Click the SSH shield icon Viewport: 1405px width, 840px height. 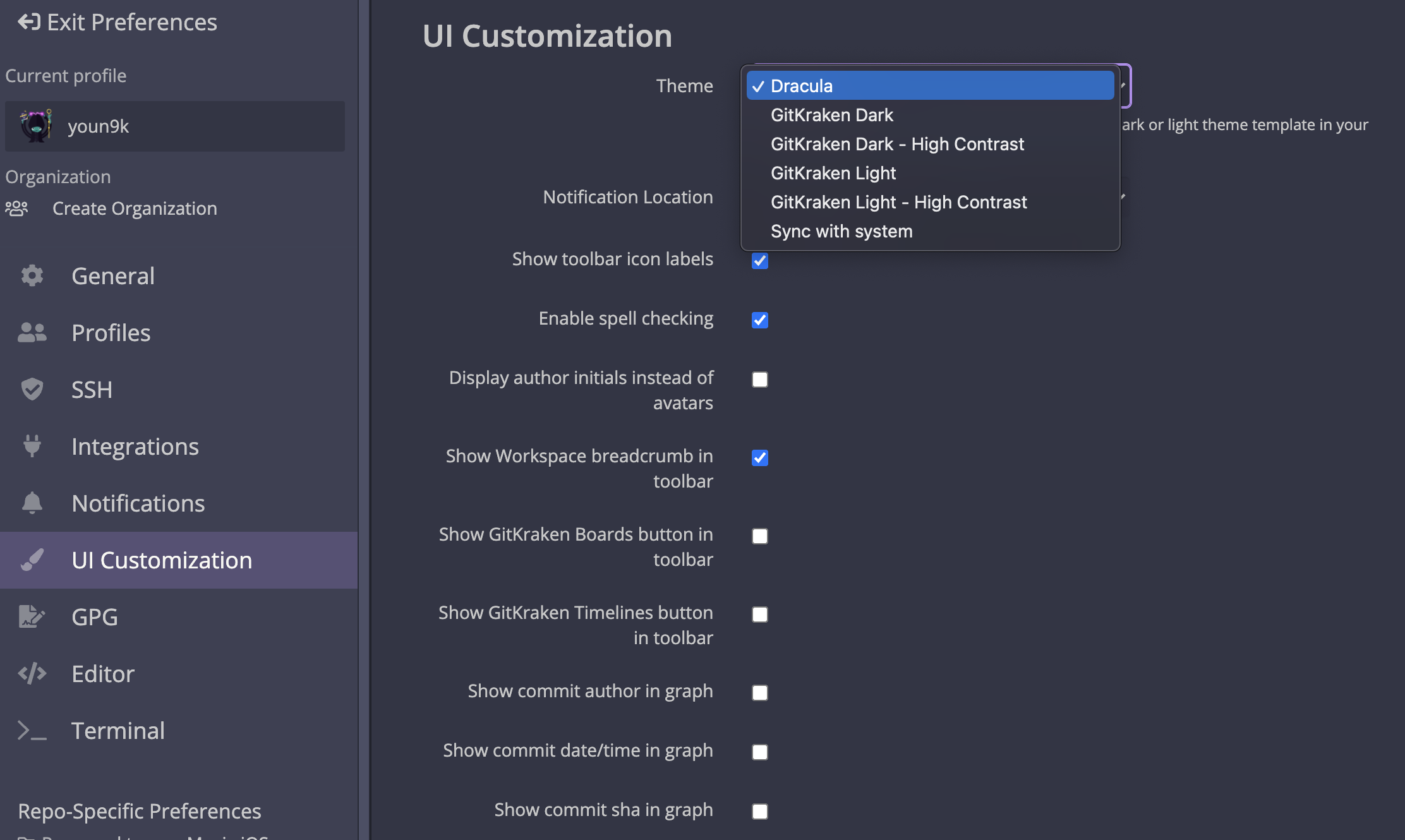pos(32,389)
